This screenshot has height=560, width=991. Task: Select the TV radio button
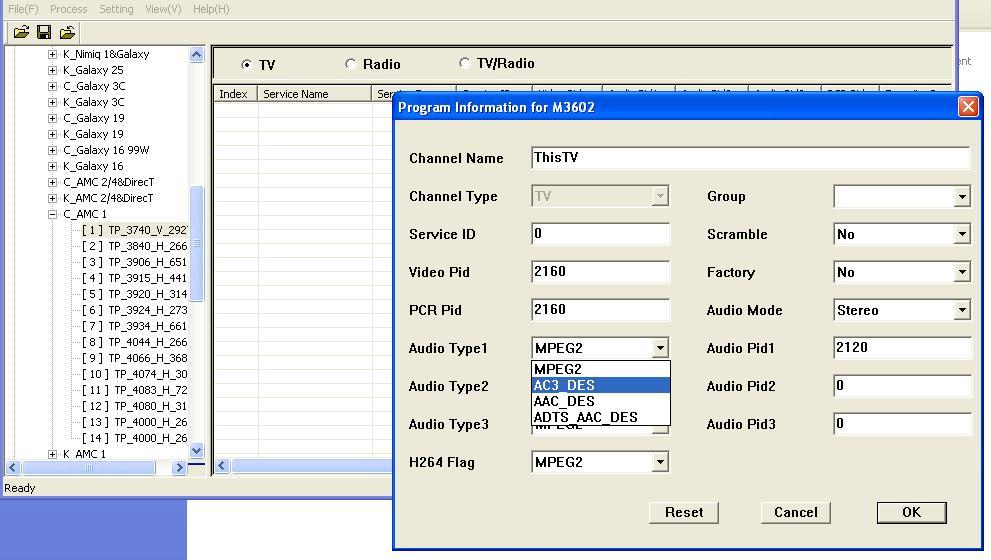[x=246, y=64]
